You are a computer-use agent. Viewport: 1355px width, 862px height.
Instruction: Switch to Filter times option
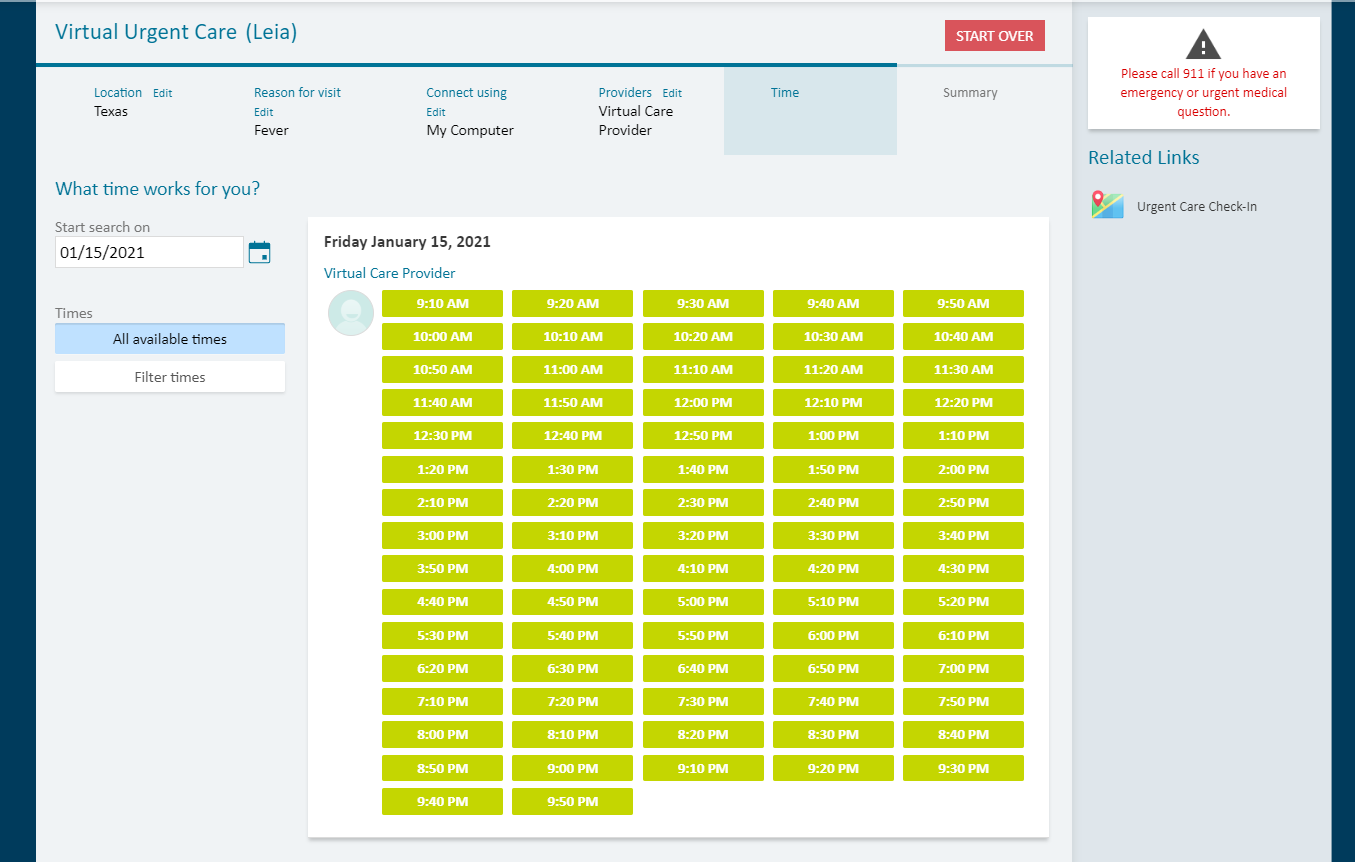click(170, 377)
